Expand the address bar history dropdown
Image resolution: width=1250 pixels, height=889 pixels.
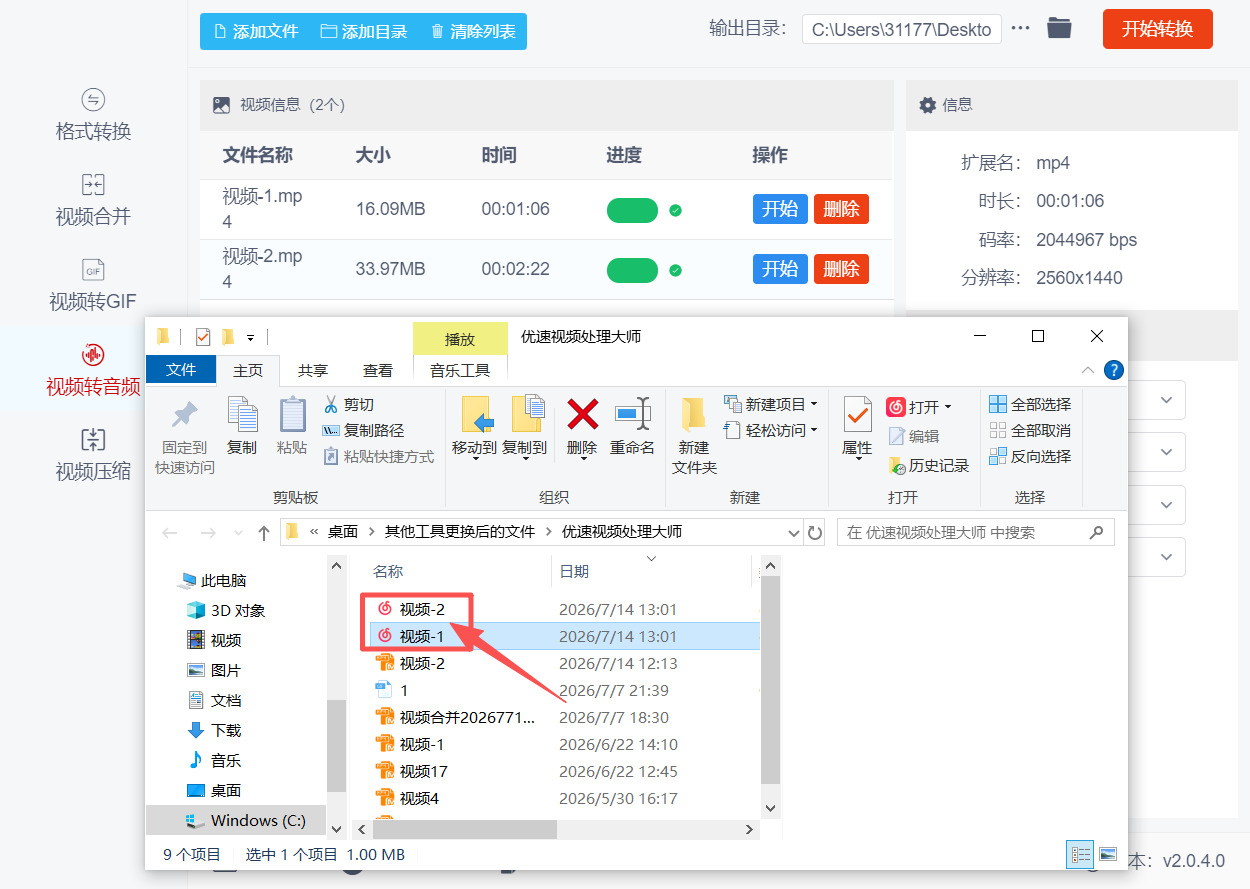coord(794,533)
